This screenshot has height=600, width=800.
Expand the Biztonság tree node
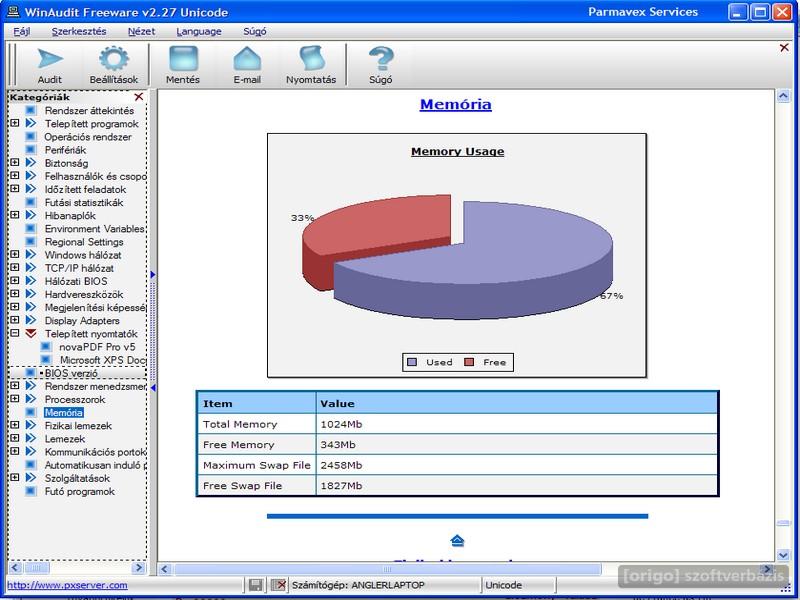[15, 163]
